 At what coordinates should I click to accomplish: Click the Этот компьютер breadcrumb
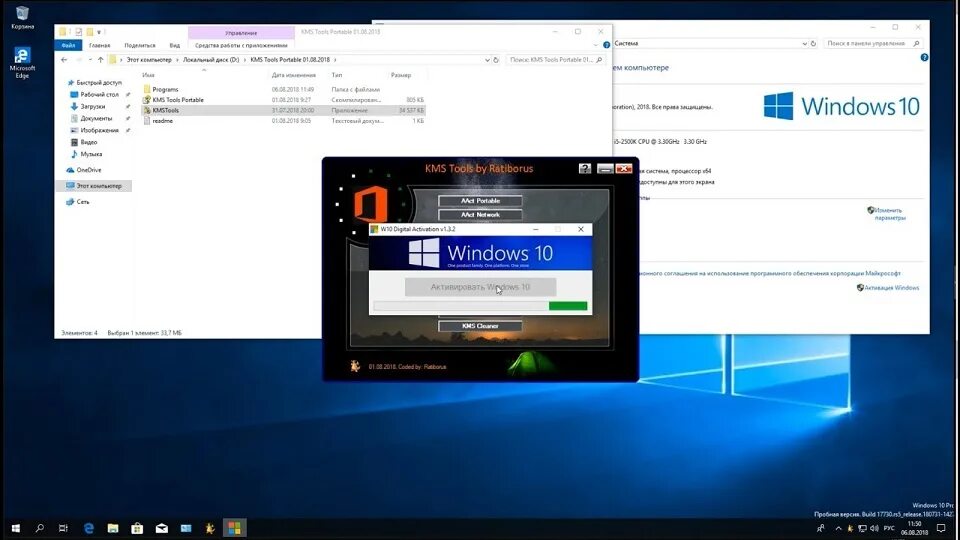(x=149, y=60)
